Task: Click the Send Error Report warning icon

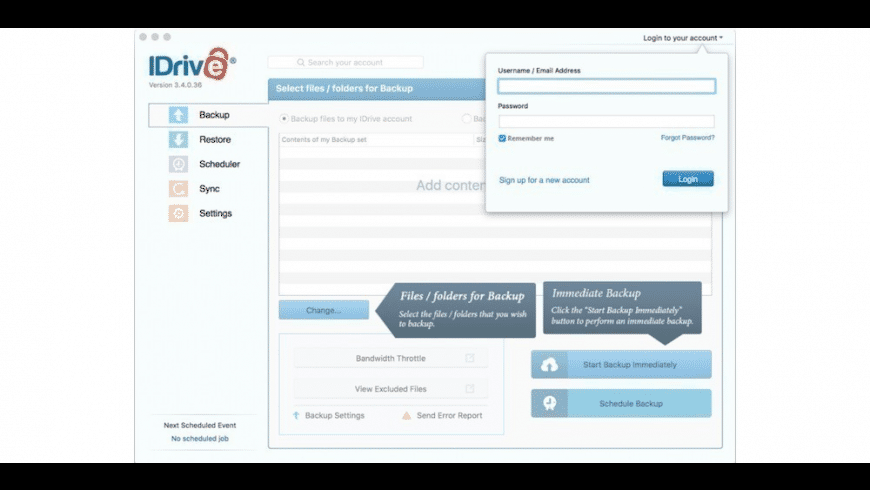Action: [407, 415]
